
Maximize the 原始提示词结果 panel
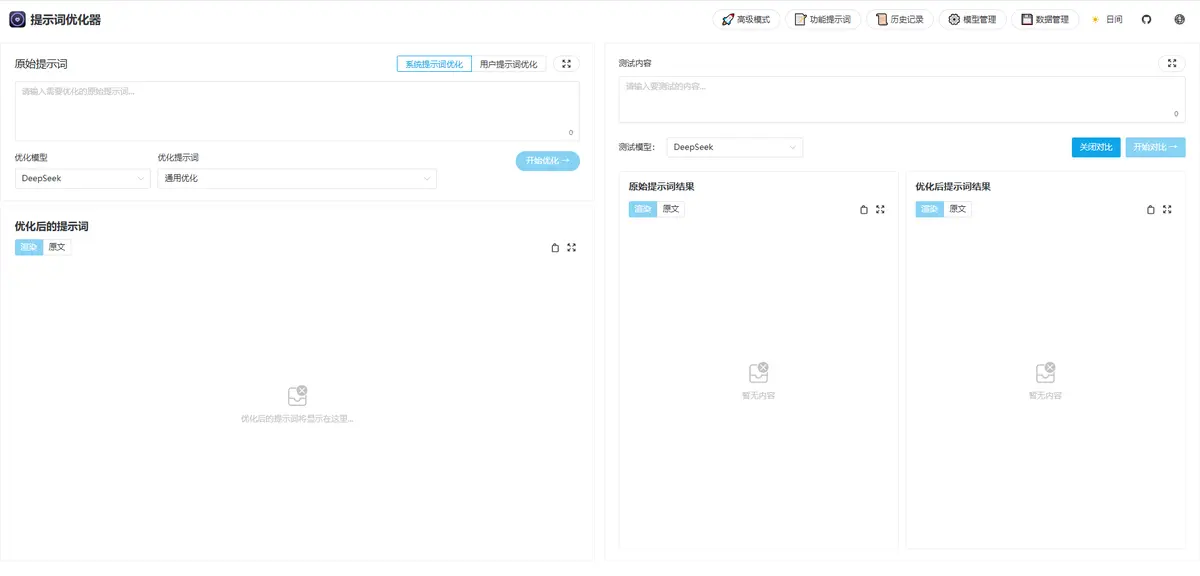(x=880, y=209)
